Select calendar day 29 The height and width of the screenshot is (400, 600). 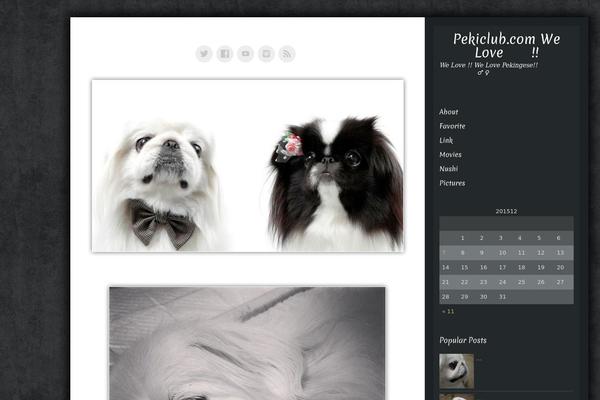click(x=464, y=297)
